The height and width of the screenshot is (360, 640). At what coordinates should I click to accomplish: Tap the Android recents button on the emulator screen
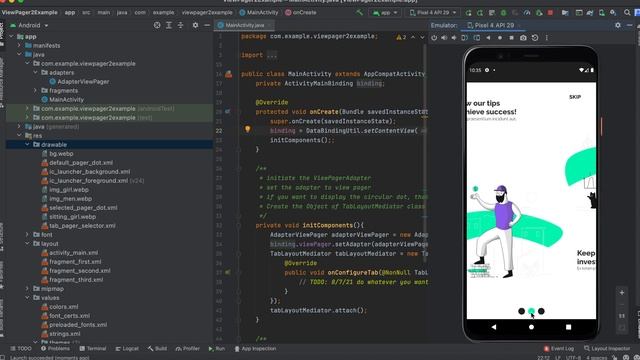tap(569, 327)
